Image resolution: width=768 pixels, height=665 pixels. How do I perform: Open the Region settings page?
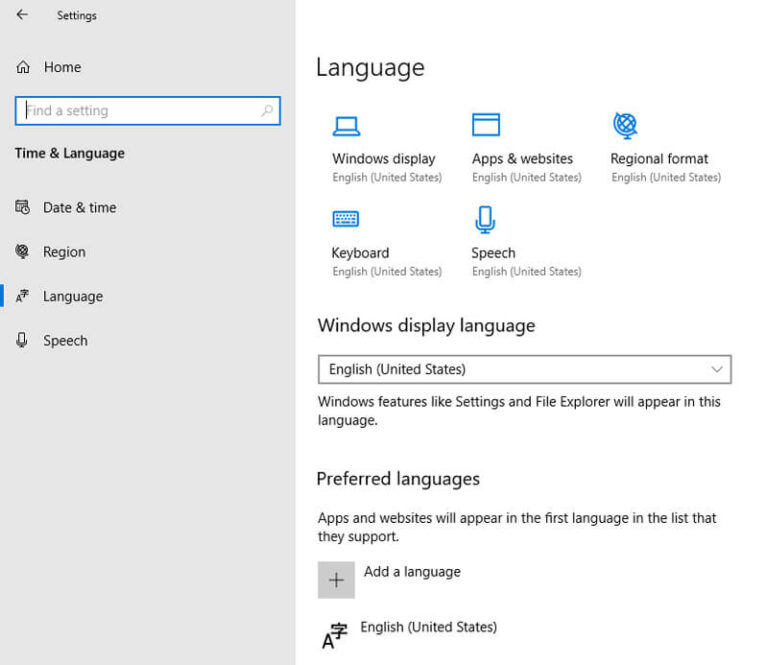click(x=64, y=252)
